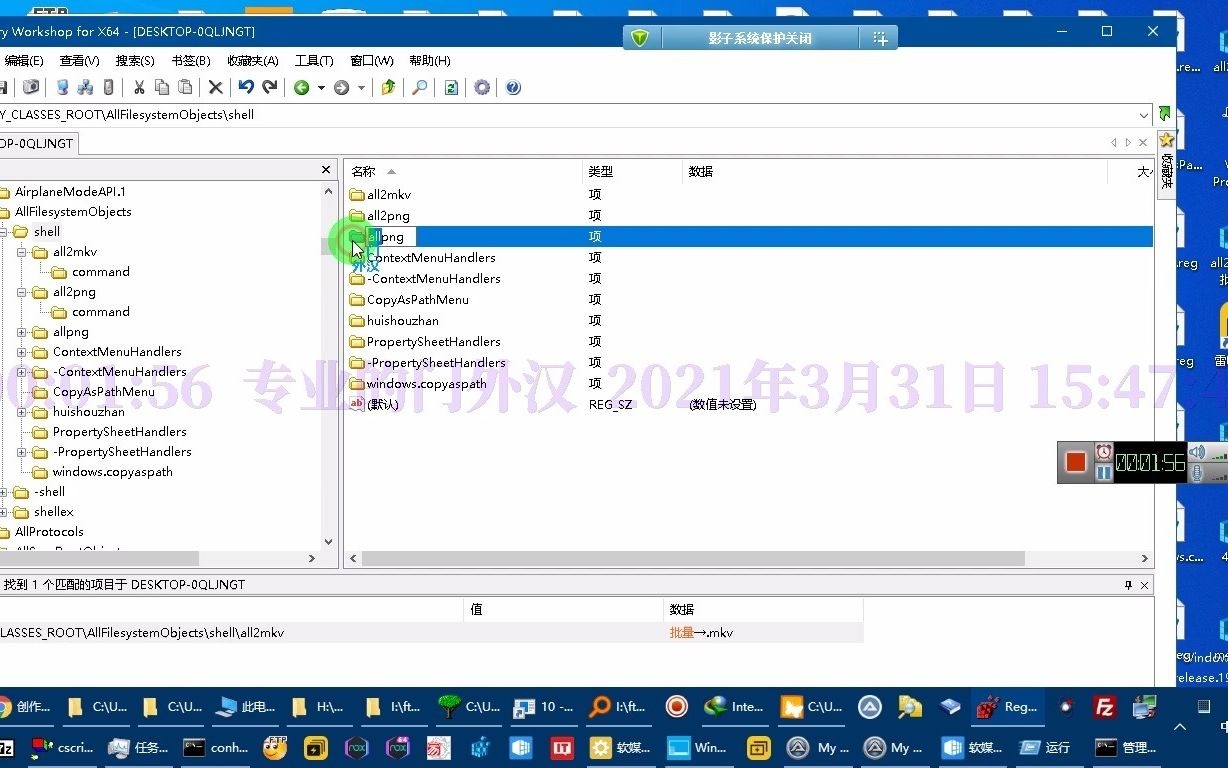Open the registry address bar dropdown
1228x768 pixels.
1144,114
